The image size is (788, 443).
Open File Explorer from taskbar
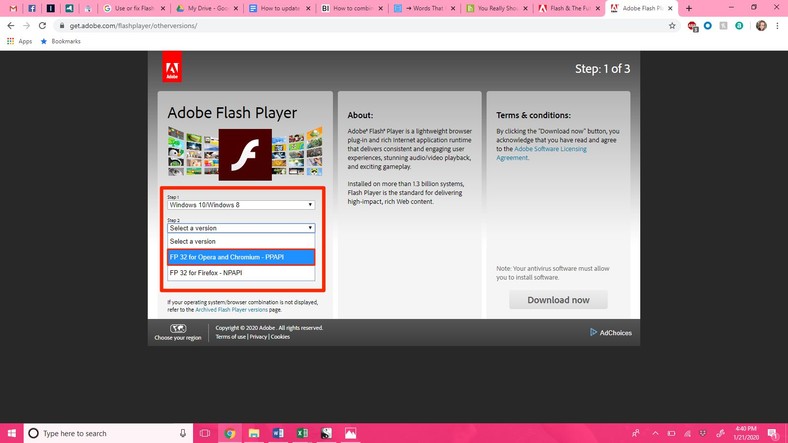click(x=254, y=433)
